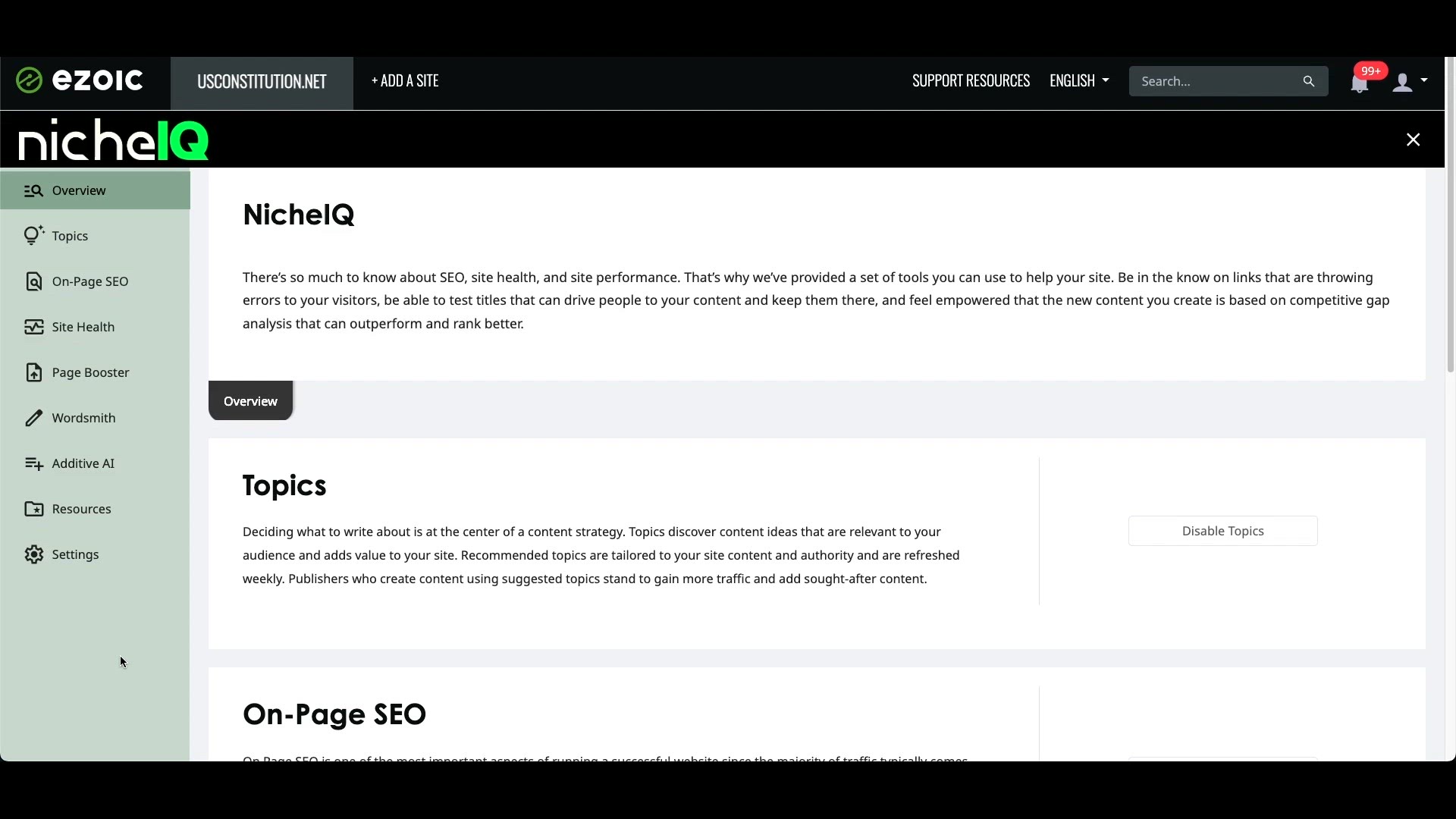This screenshot has height=819, width=1456.
Task: Open Page Booster in the sidebar
Action: click(95, 372)
